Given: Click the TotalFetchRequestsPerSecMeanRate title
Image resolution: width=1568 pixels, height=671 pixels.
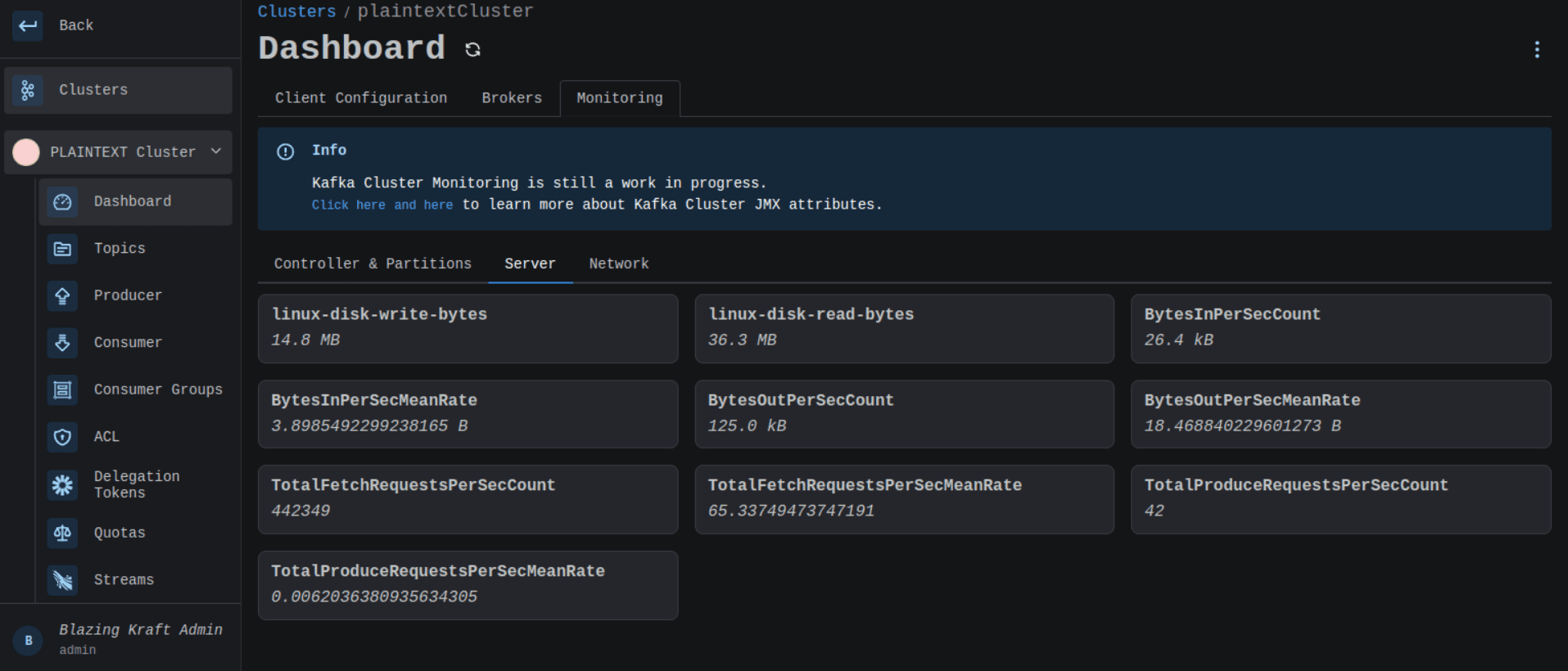Looking at the screenshot, I should pyautogui.click(x=865, y=485).
